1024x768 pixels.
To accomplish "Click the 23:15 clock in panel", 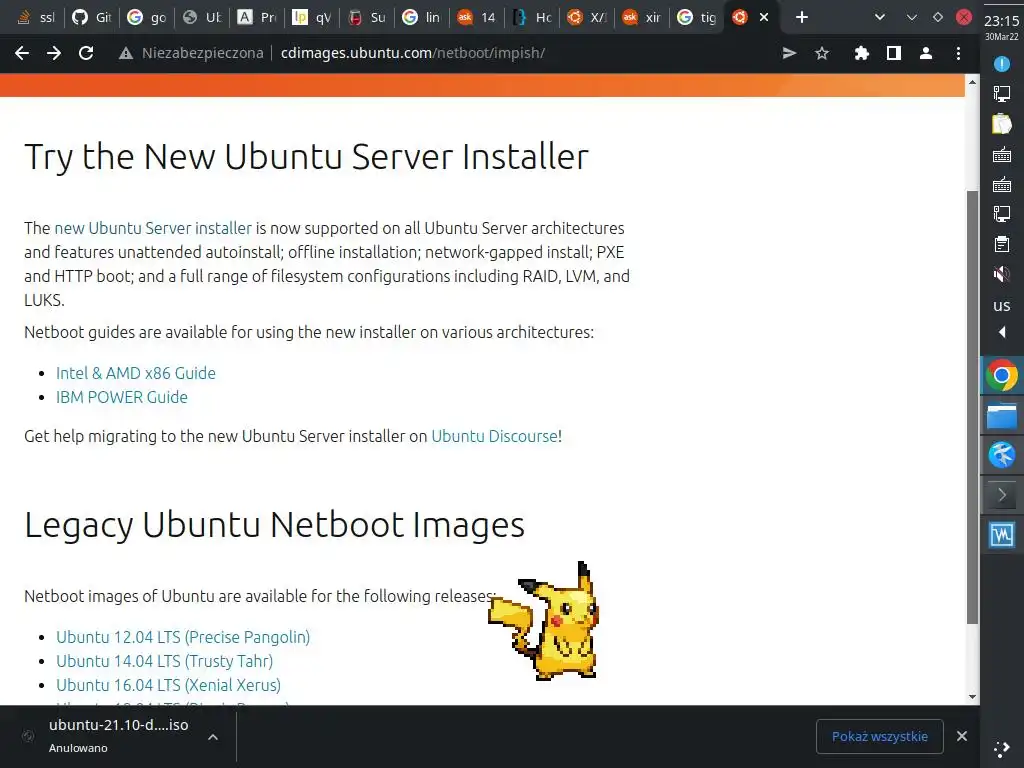I will click(x=1002, y=21).
